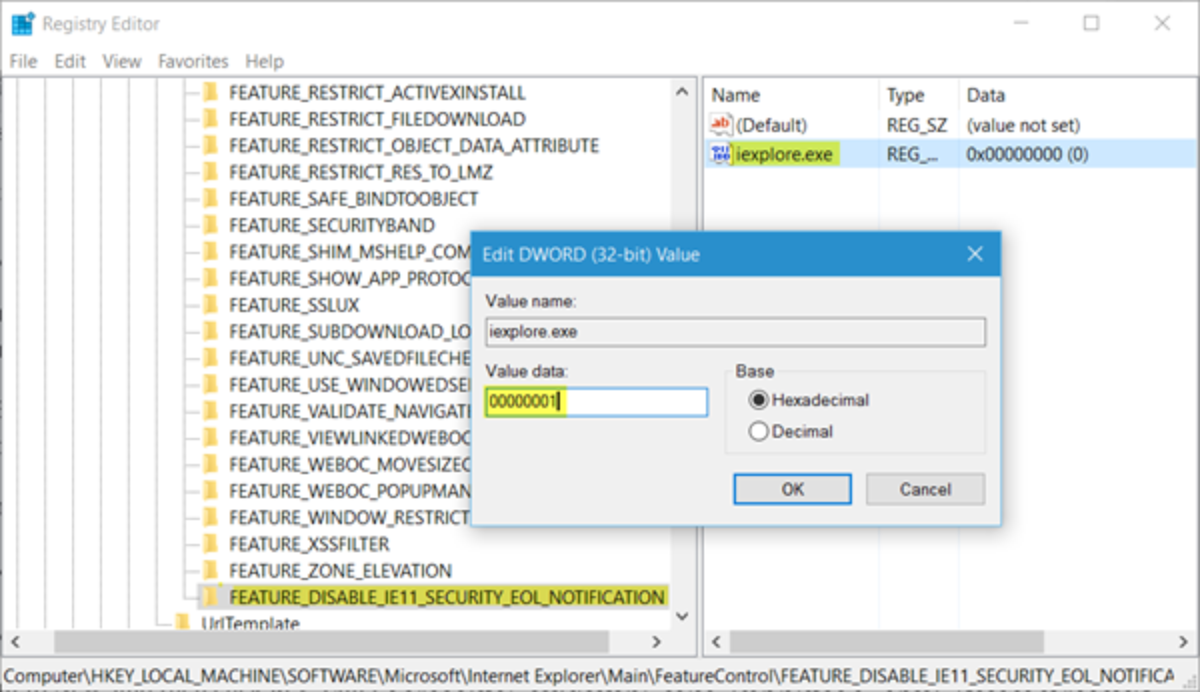Viewport: 1200px width, 692px height.
Task: Open the Edit menu
Action: click(70, 61)
